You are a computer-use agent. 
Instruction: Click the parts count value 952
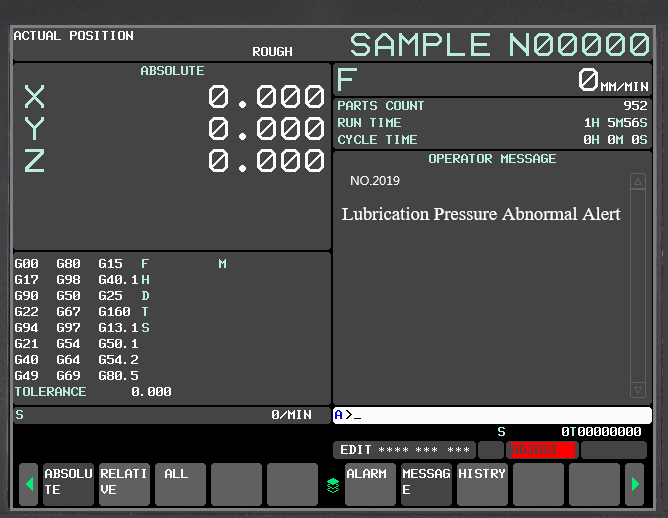pos(635,106)
